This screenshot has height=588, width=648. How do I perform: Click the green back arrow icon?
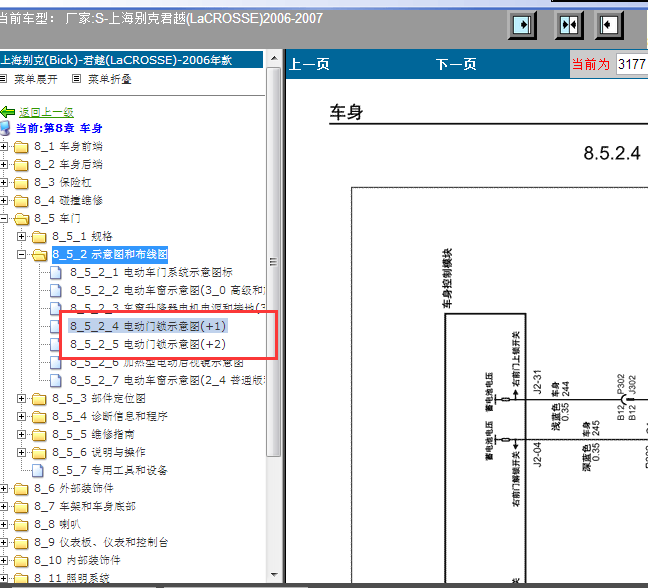(7, 112)
